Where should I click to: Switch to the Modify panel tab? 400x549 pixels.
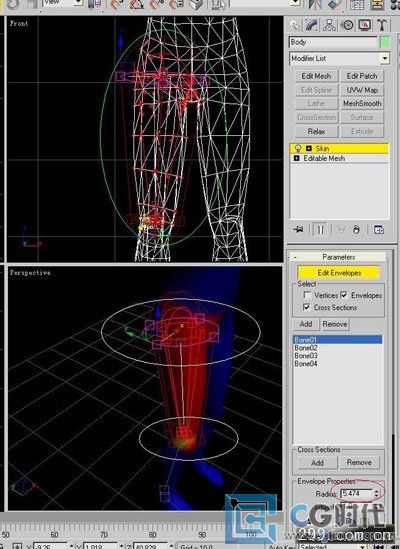pyautogui.click(x=312, y=26)
